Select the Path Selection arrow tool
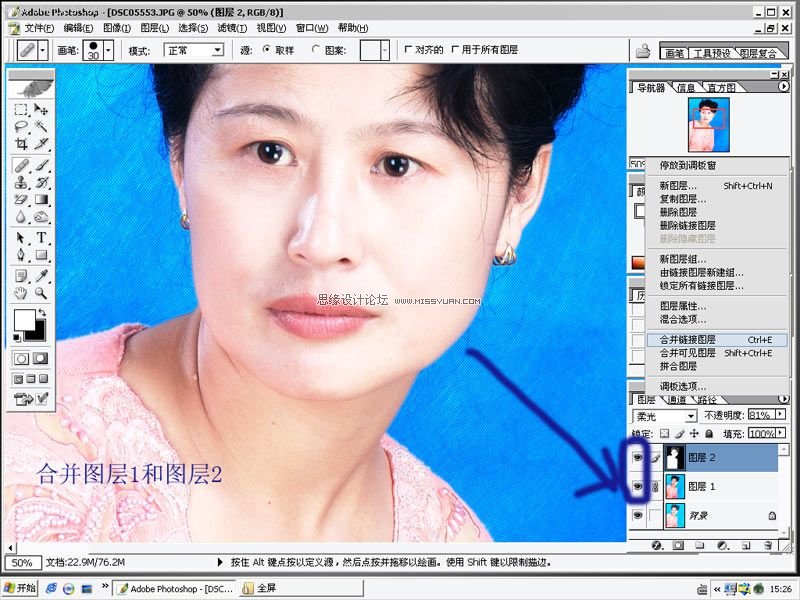 click(x=21, y=238)
